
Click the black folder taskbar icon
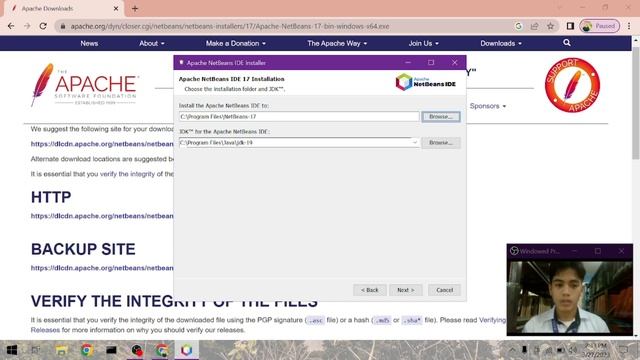click(111, 350)
